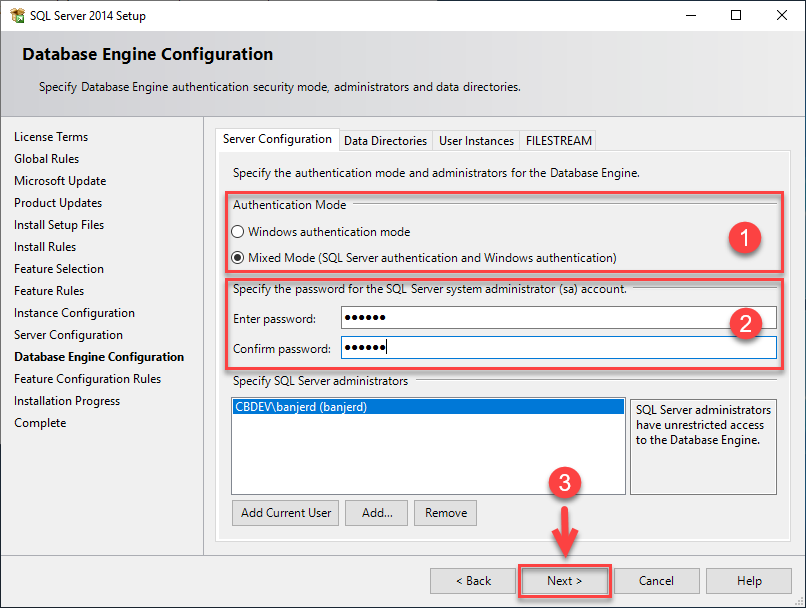Click Server Configuration step in sidebar
The height and width of the screenshot is (608, 806).
pyautogui.click(x=68, y=335)
